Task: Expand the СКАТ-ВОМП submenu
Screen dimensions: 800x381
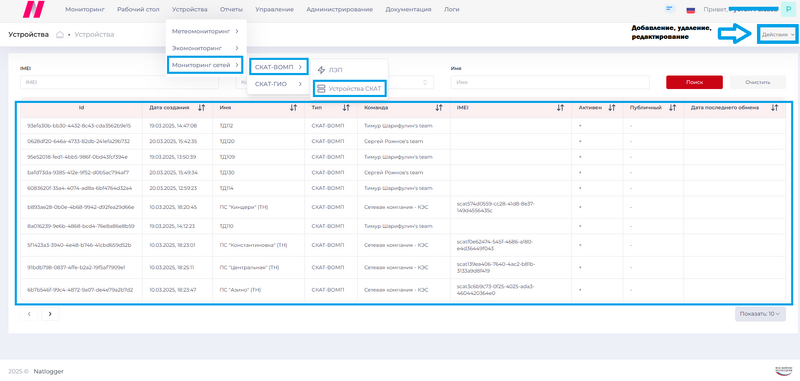Action: (279, 66)
